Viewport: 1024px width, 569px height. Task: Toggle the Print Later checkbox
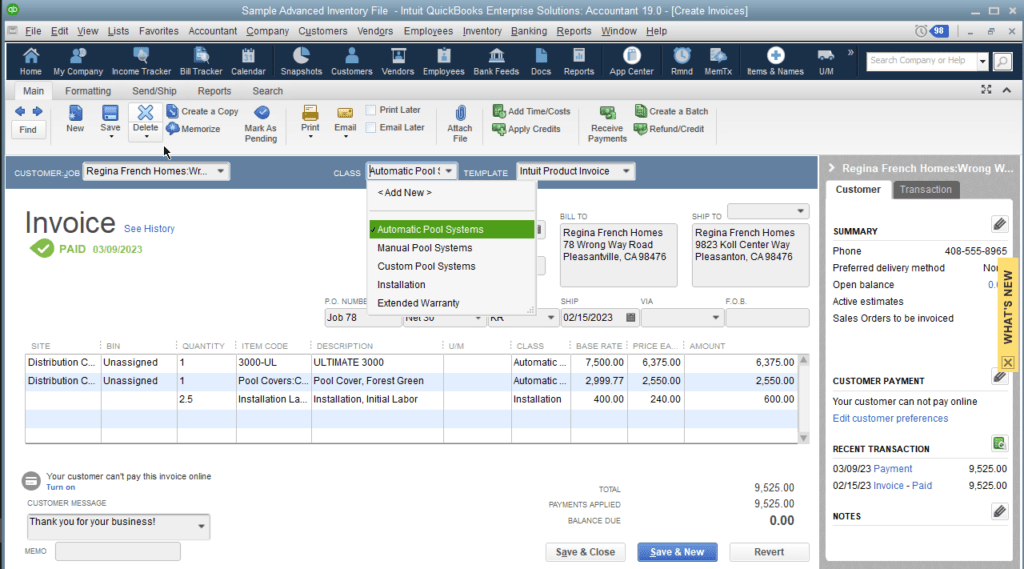tap(371, 110)
